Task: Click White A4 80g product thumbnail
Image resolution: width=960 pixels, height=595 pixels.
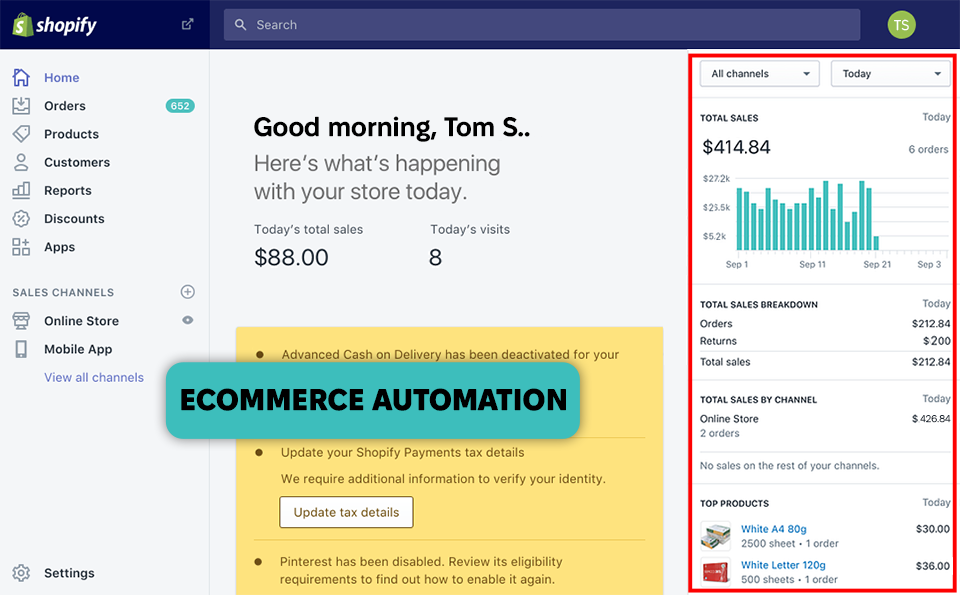Action: tap(716, 536)
